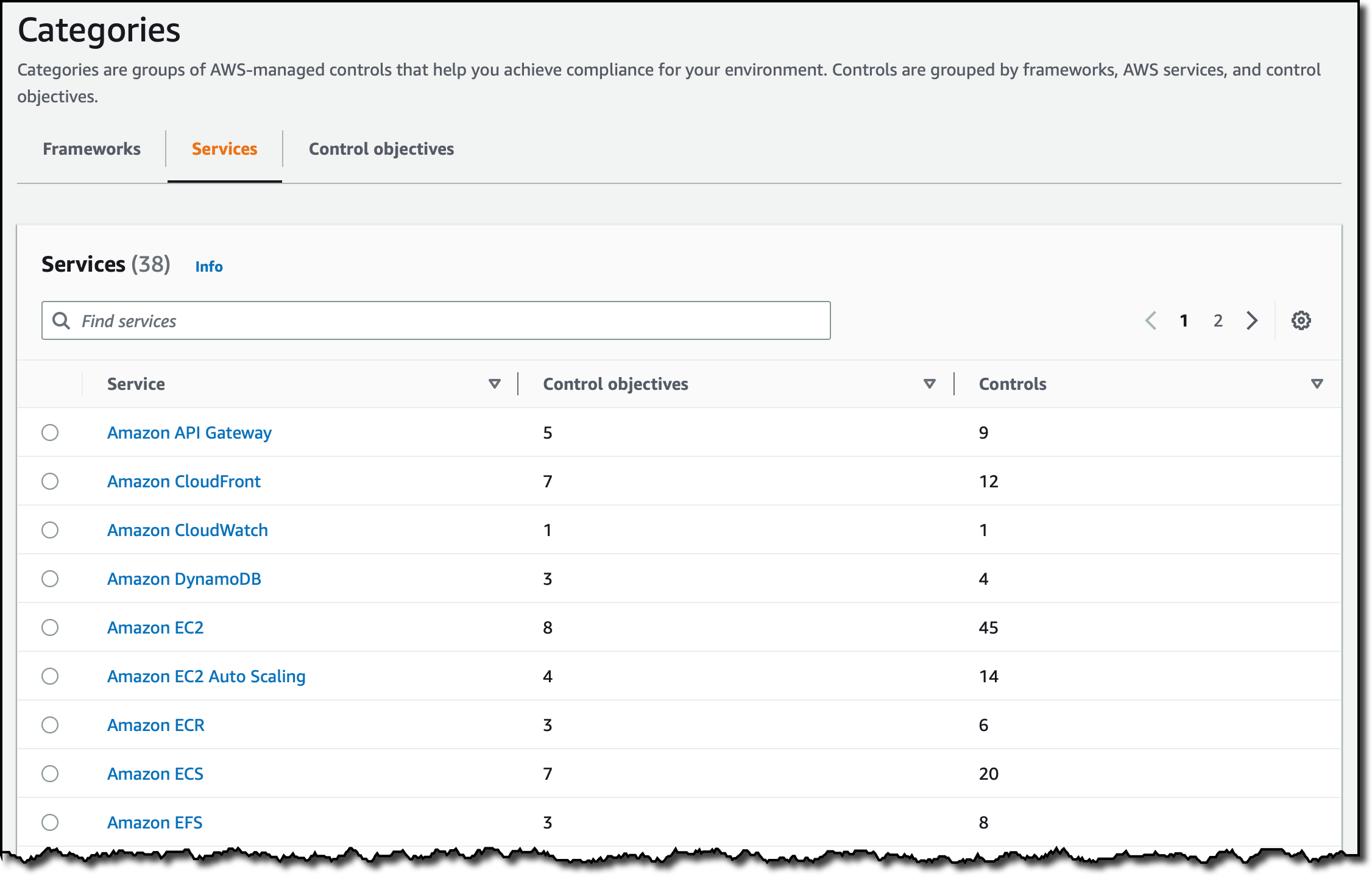Screen dimensions: 1372x876
Task: Open Amazon EC2 Auto Scaling link
Action: point(206,676)
